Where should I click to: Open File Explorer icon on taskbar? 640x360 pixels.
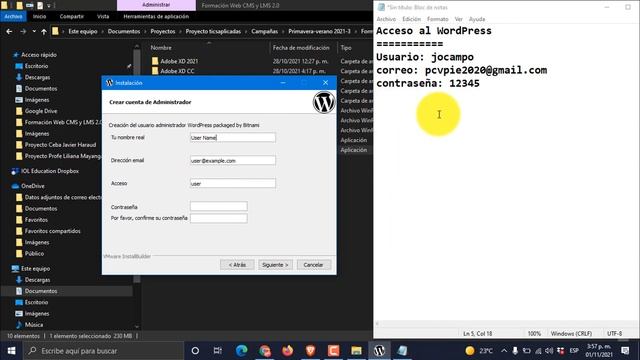tap(356, 351)
